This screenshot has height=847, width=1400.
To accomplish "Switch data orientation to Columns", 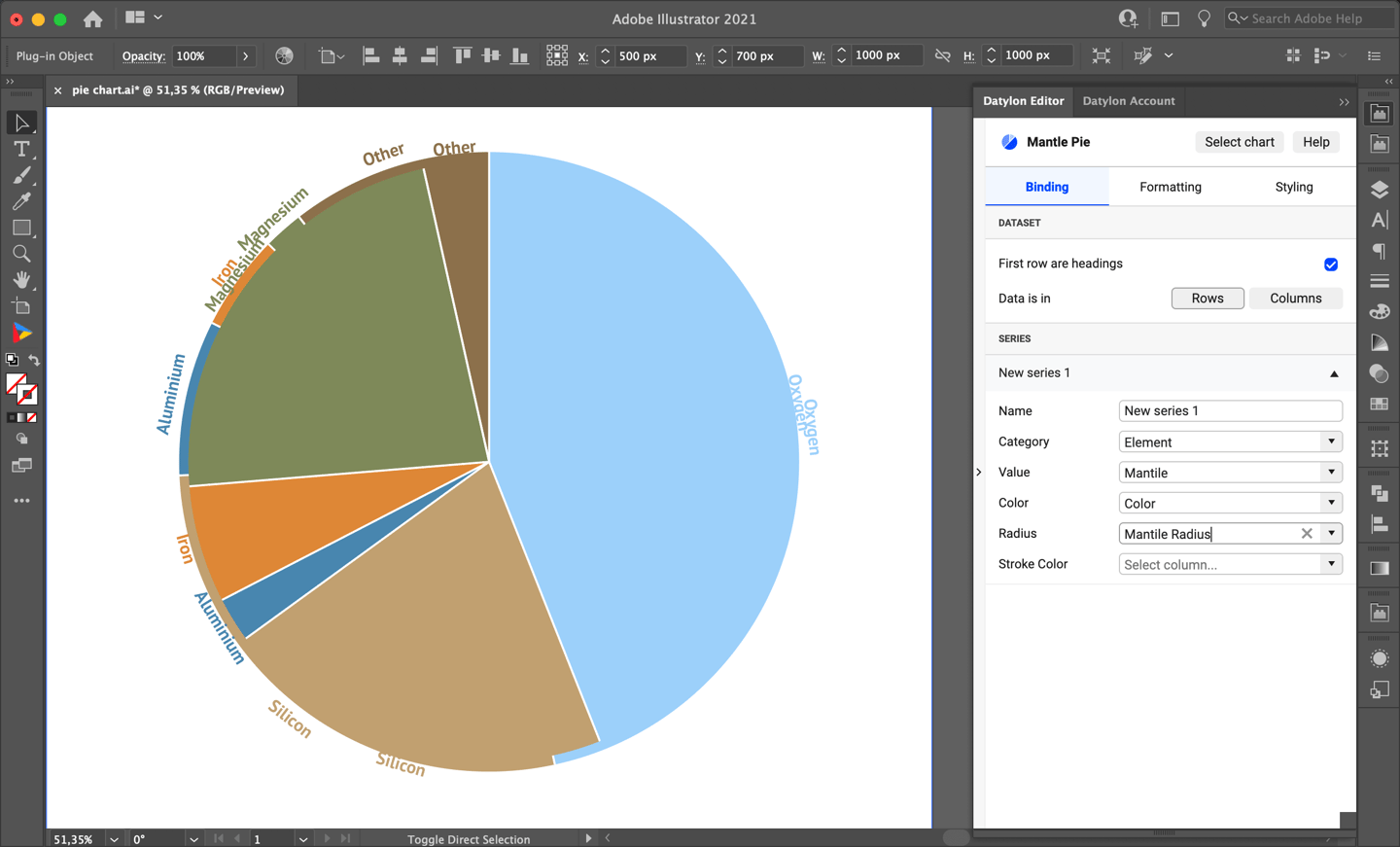I will tap(1295, 298).
